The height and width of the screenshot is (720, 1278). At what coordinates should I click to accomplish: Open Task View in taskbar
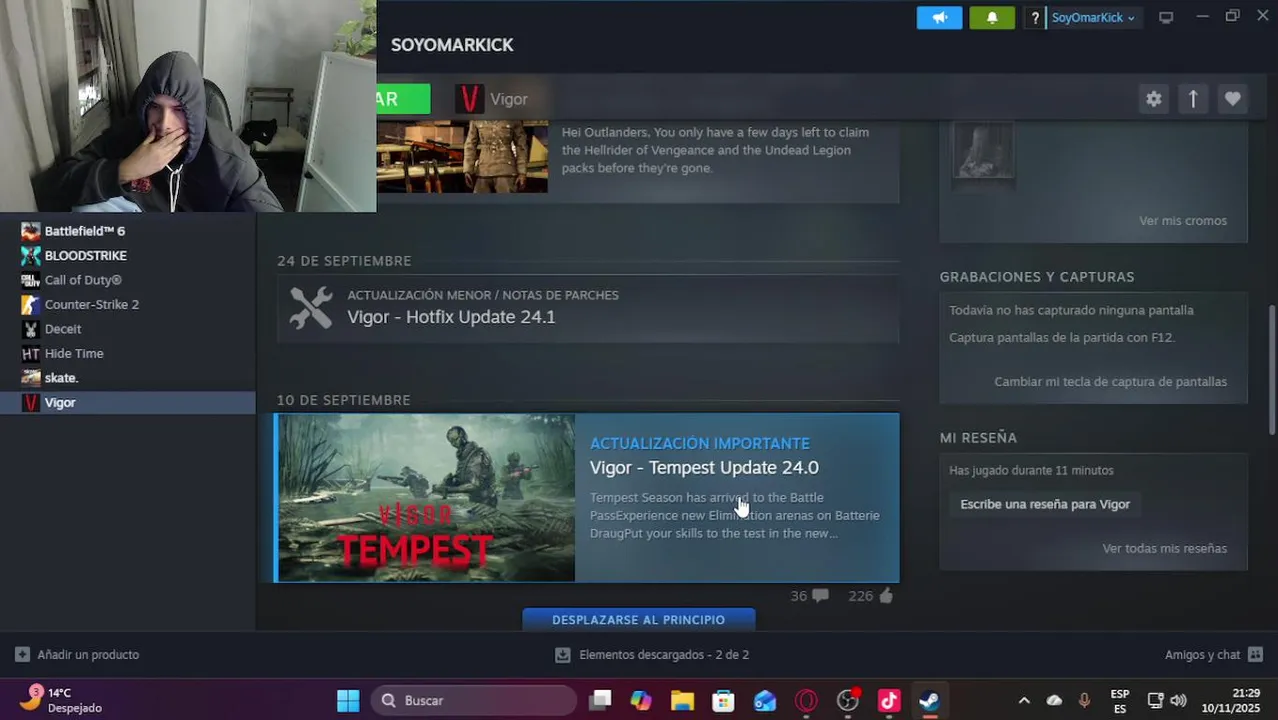coord(600,700)
